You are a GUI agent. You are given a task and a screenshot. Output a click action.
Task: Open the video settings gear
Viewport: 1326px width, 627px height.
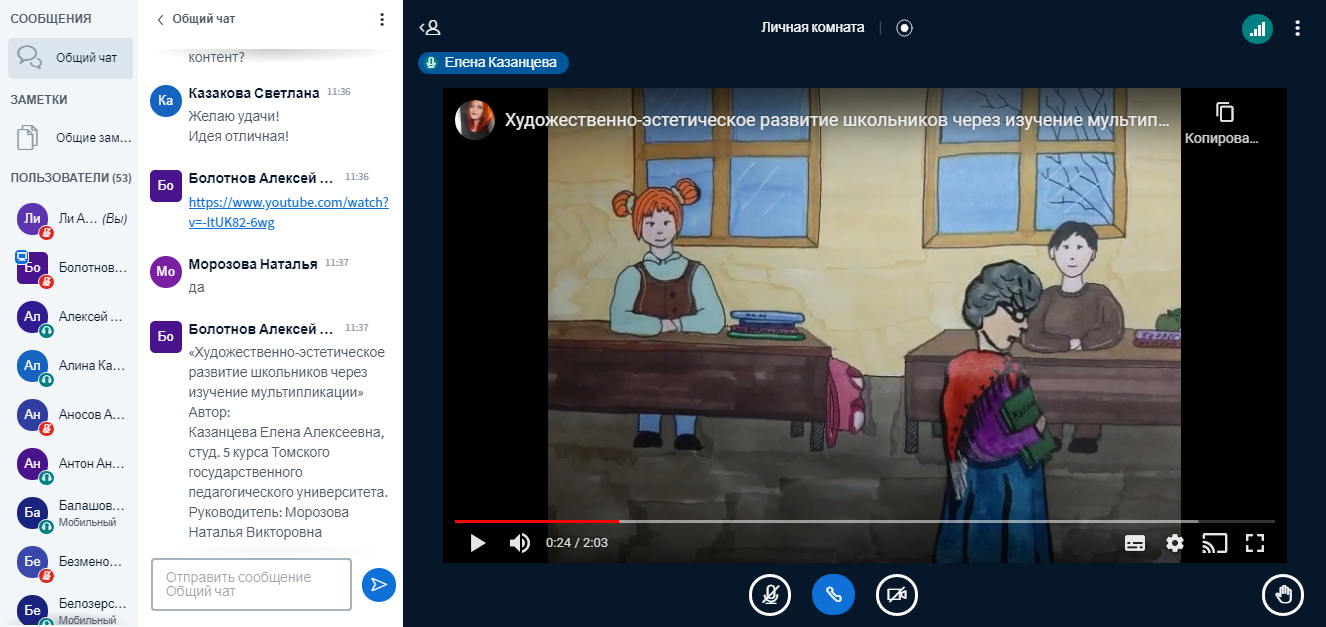click(1175, 543)
